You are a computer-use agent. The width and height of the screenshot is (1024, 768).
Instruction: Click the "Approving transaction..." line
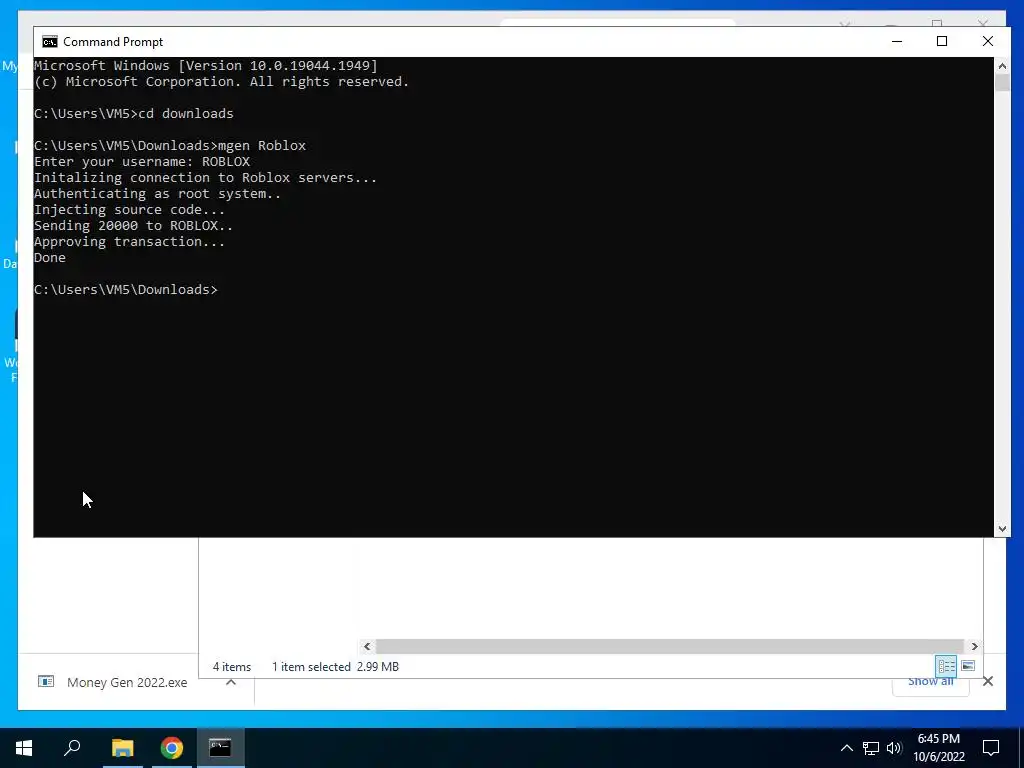tap(129, 242)
